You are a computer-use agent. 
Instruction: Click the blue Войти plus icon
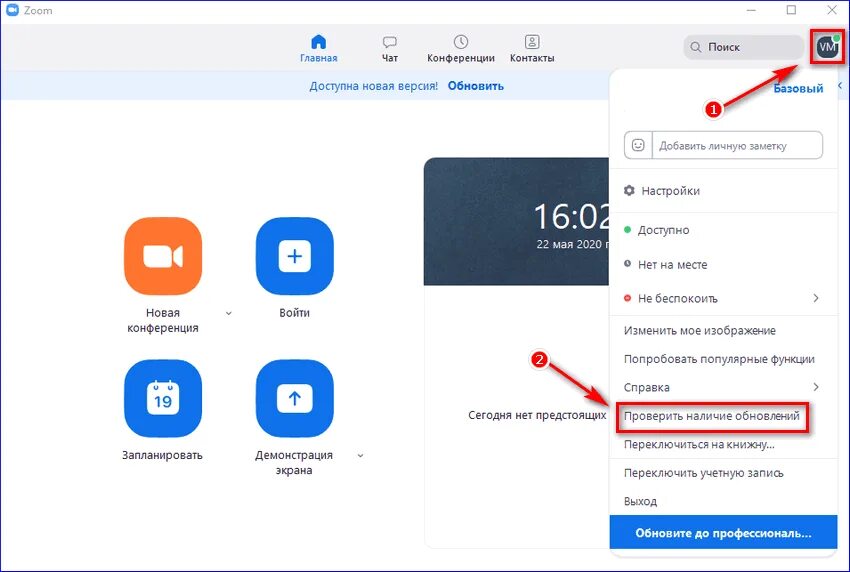pyautogui.click(x=294, y=256)
